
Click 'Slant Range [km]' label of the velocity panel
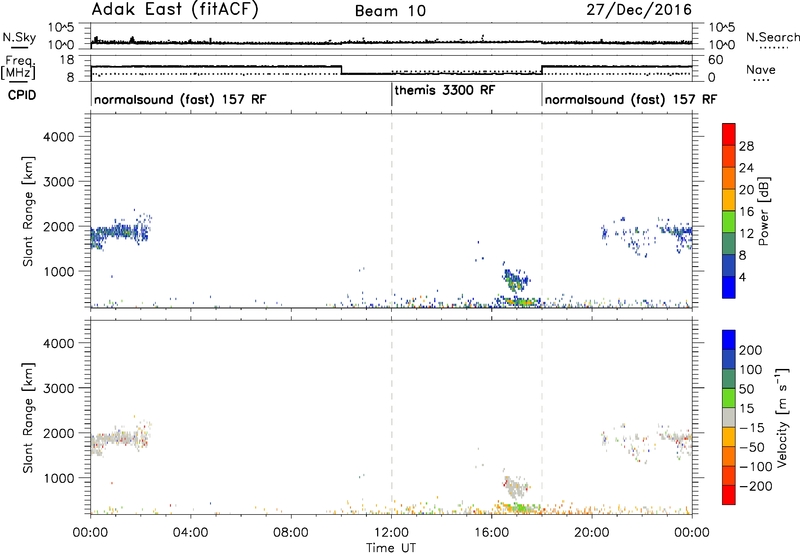click(x=28, y=418)
